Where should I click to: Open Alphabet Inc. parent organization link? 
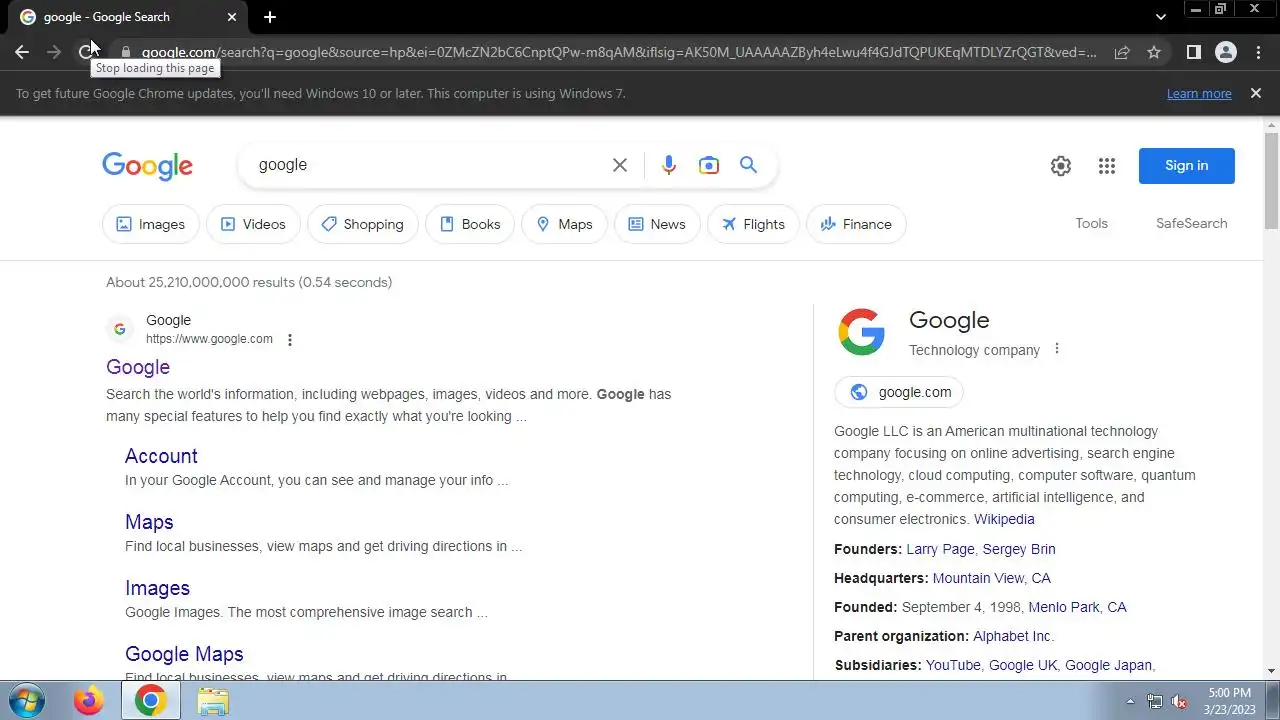click(1012, 636)
